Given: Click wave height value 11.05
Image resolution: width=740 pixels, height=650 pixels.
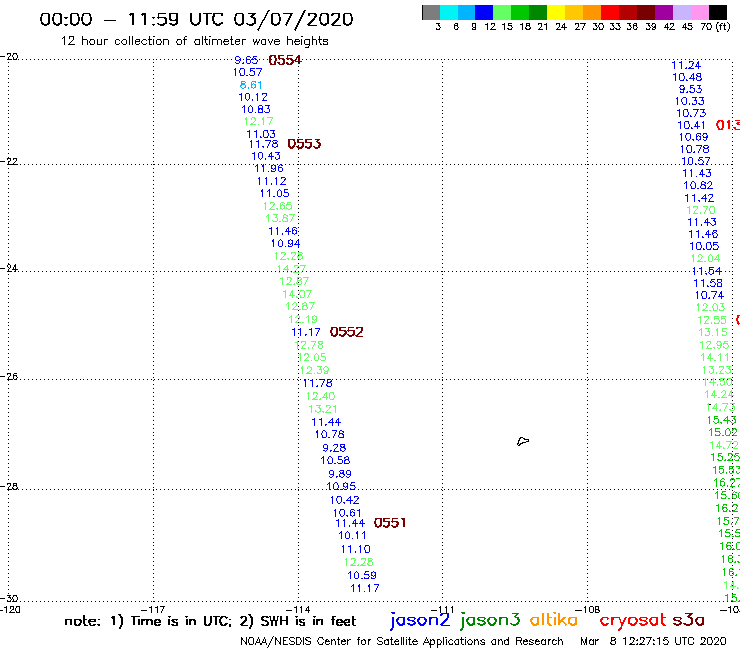Looking at the screenshot, I should (275, 193).
